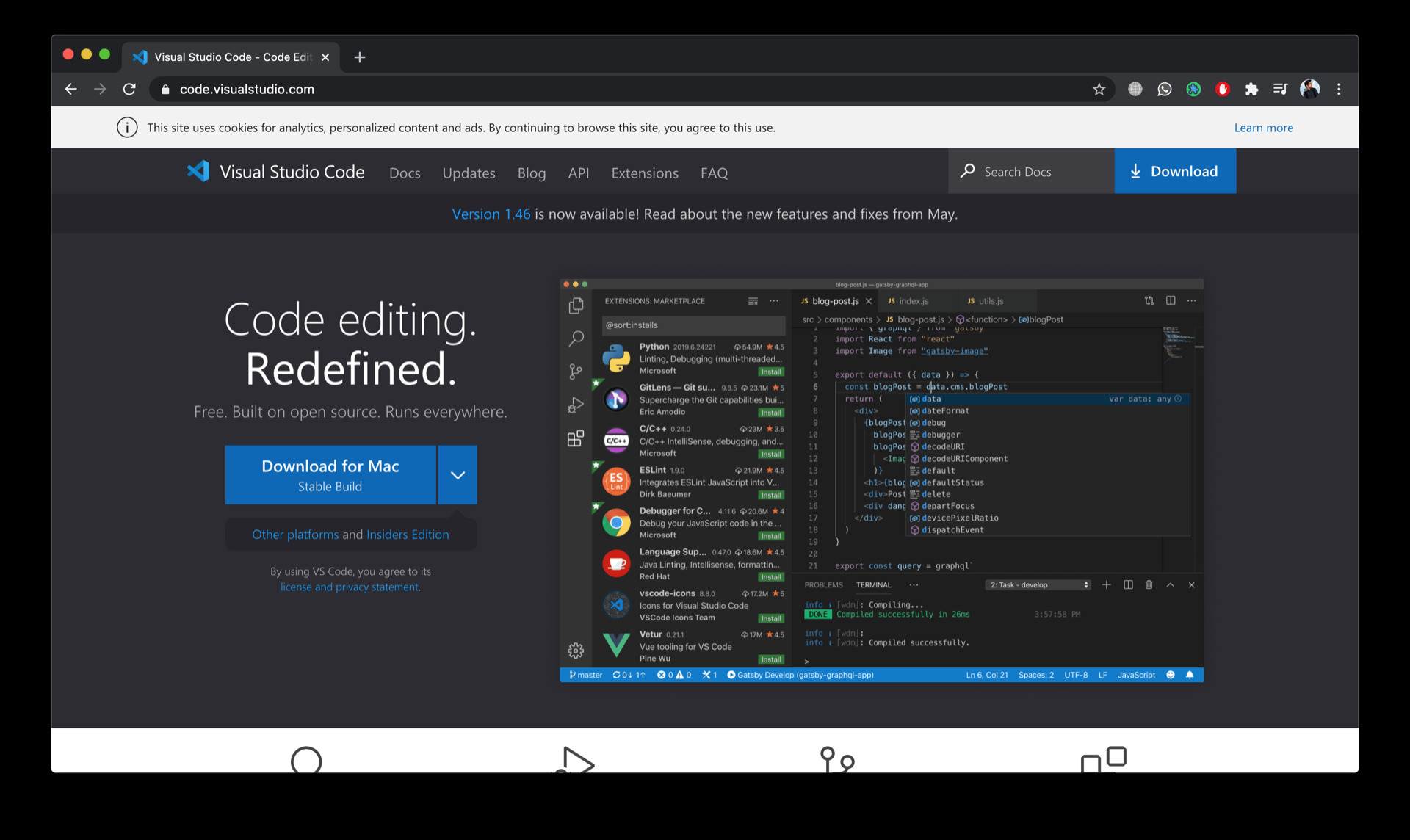Click the Download button
Viewport: 1410px width, 840px height.
coord(1175,171)
